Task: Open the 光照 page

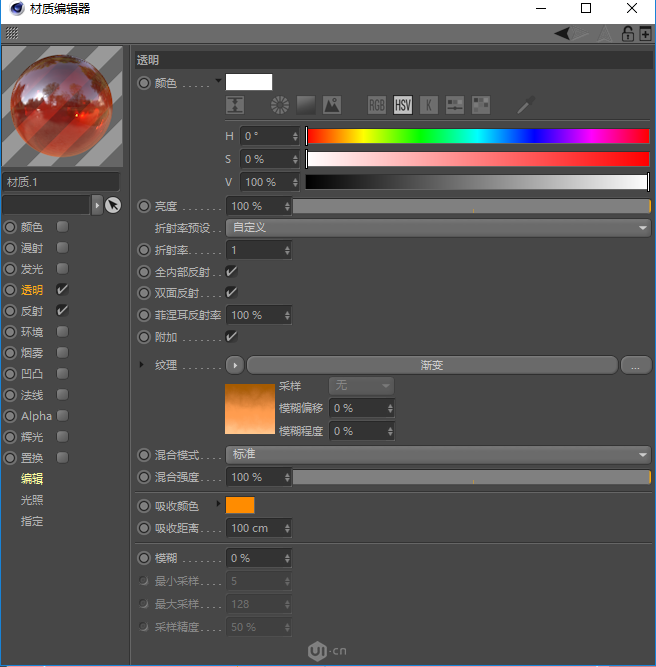Action: (x=32, y=500)
